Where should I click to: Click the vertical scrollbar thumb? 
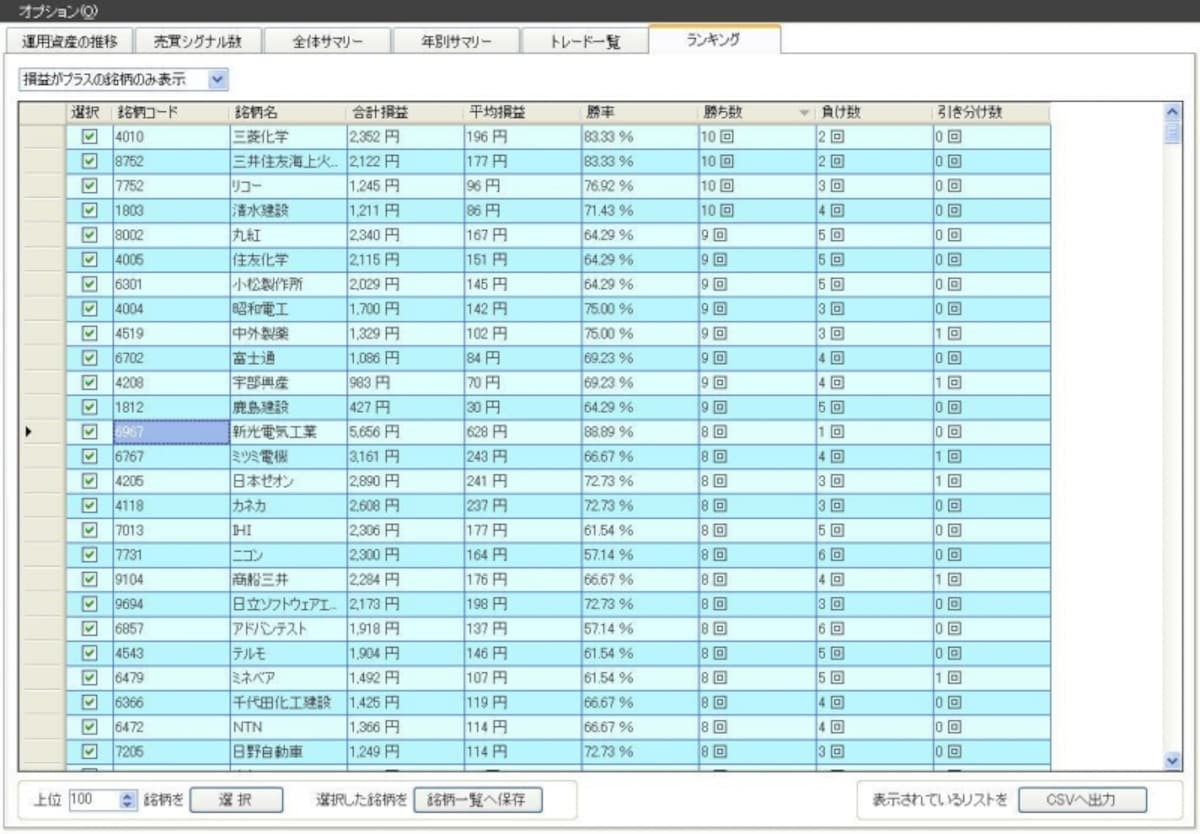coord(1173,131)
